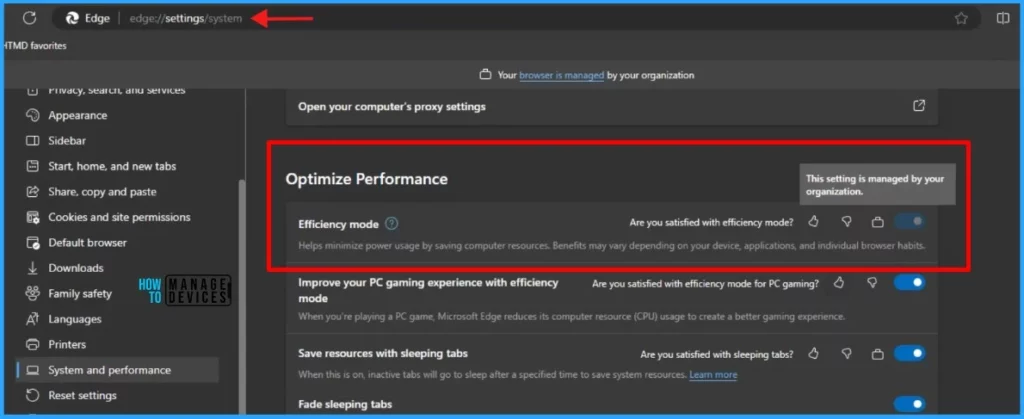Select System and performance in sidebar
1024x419 pixels.
(x=117, y=370)
